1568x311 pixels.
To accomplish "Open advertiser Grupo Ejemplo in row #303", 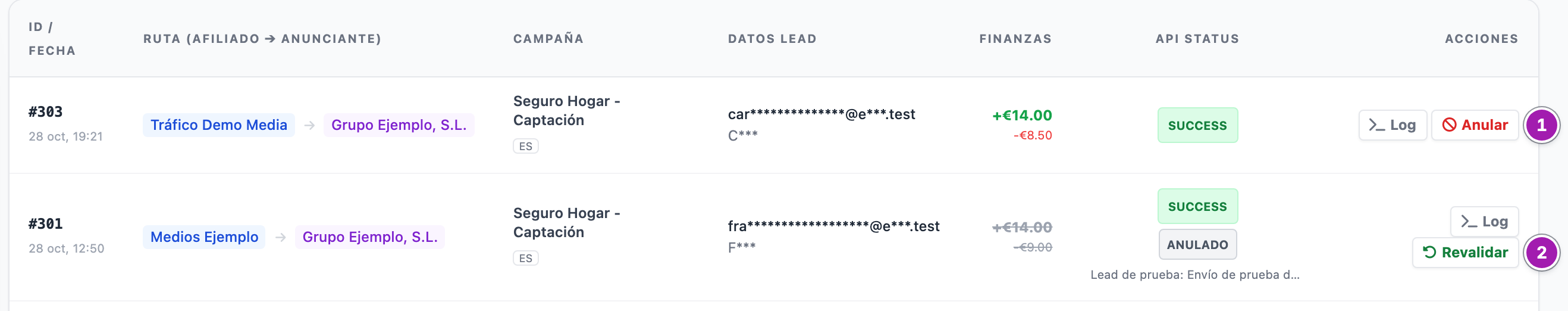I will pyautogui.click(x=399, y=125).
